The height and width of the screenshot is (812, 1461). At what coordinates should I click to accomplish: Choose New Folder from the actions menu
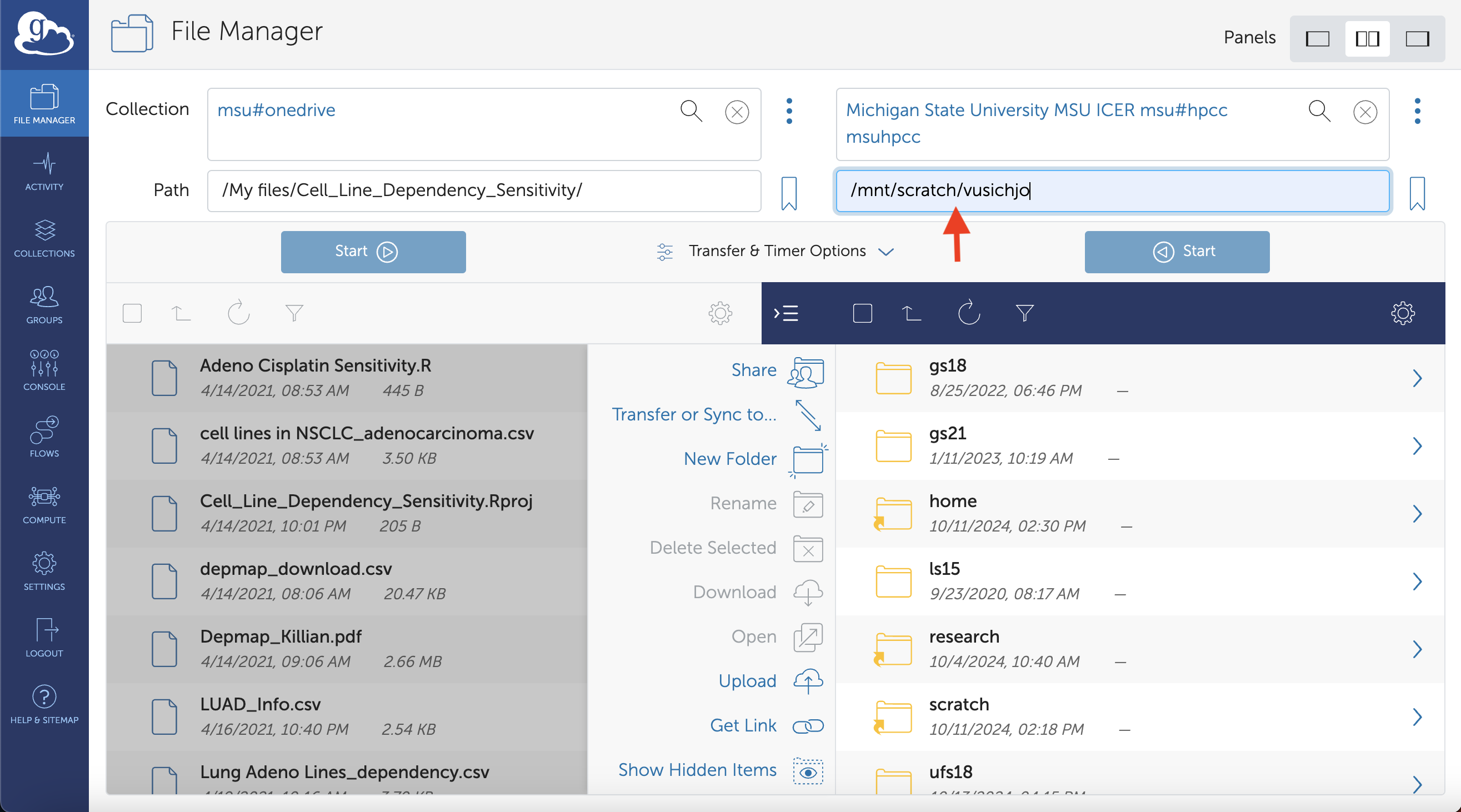[x=755, y=459]
